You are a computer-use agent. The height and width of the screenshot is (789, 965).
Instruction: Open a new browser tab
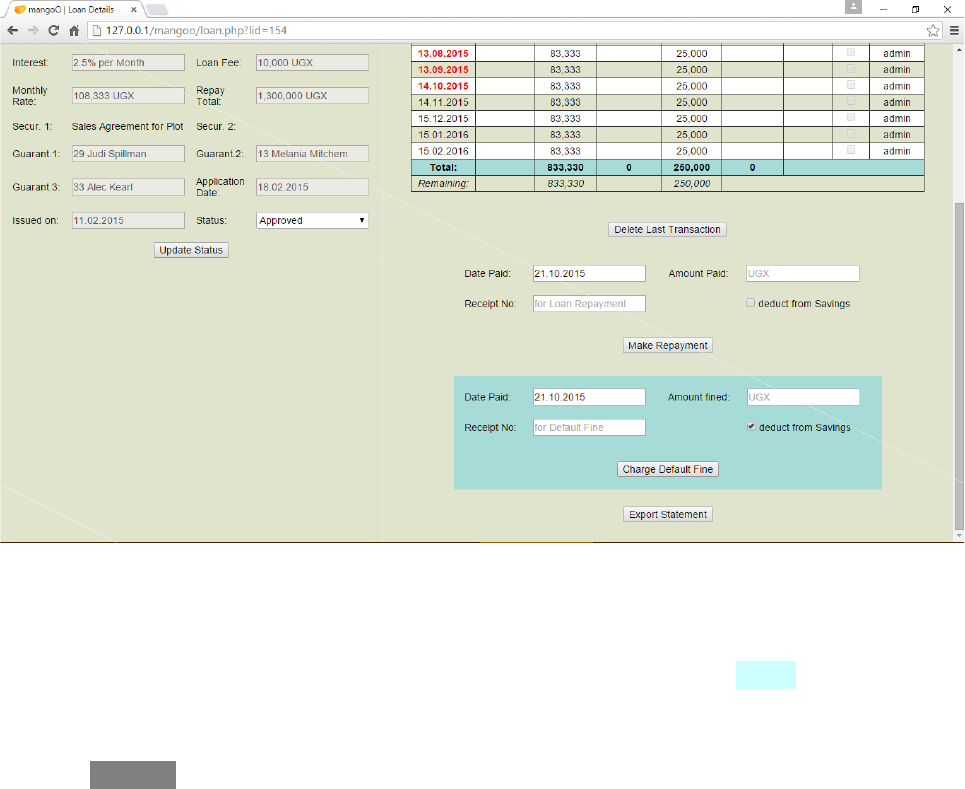157,10
